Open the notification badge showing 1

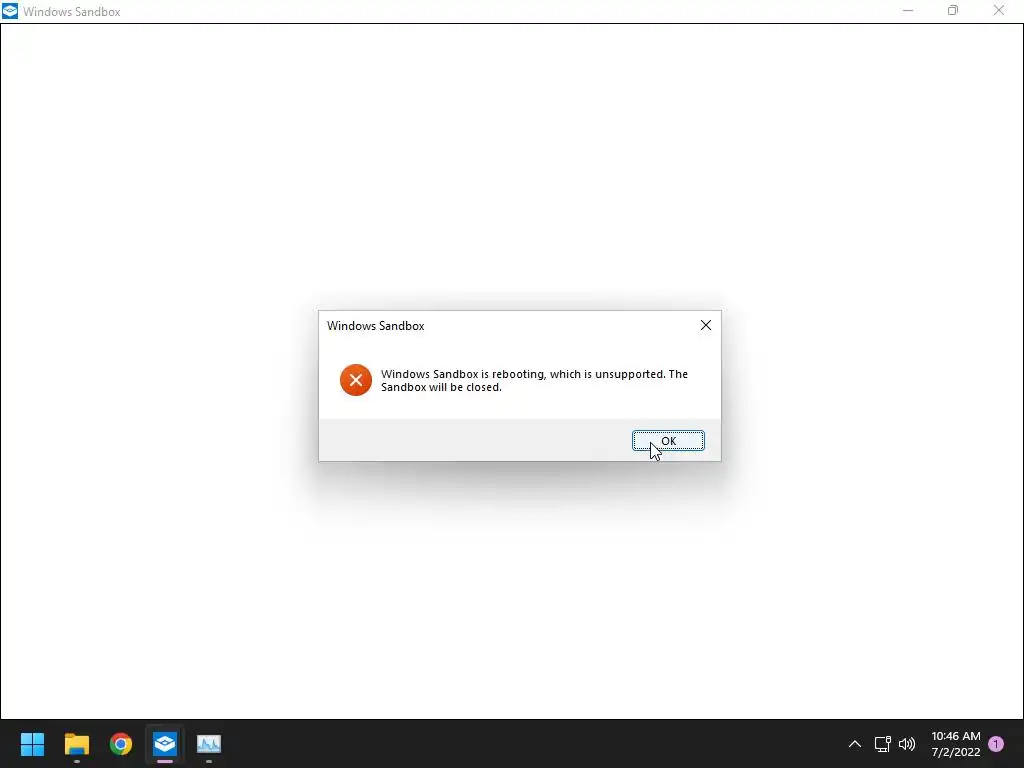(x=996, y=744)
